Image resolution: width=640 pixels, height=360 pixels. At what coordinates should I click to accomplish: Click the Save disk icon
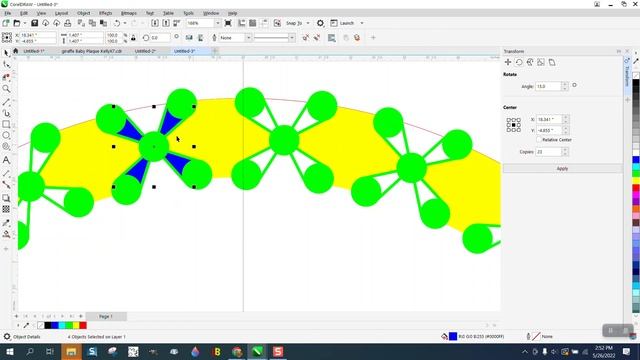[34, 23]
